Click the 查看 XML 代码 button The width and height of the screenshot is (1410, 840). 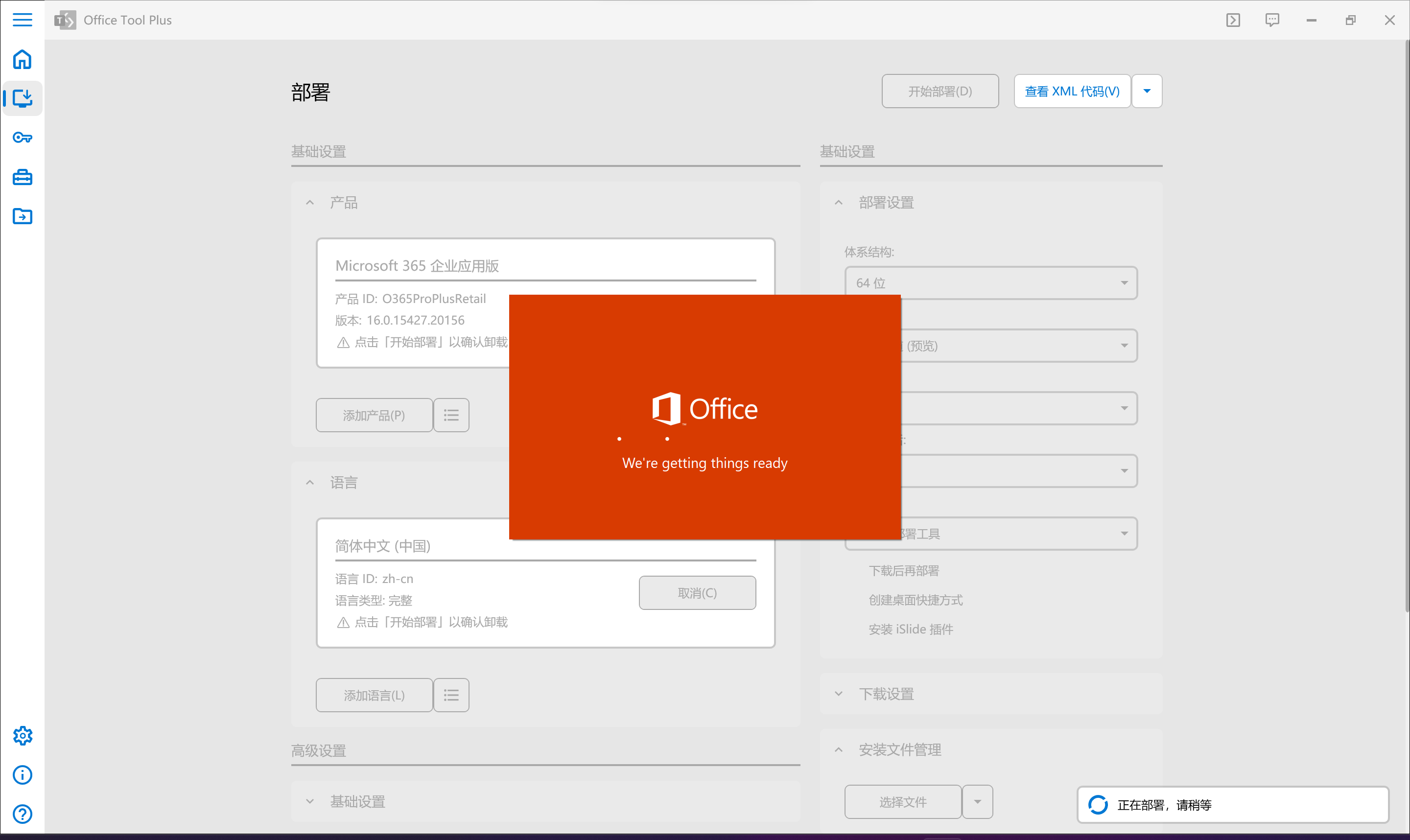coord(1072,91)
